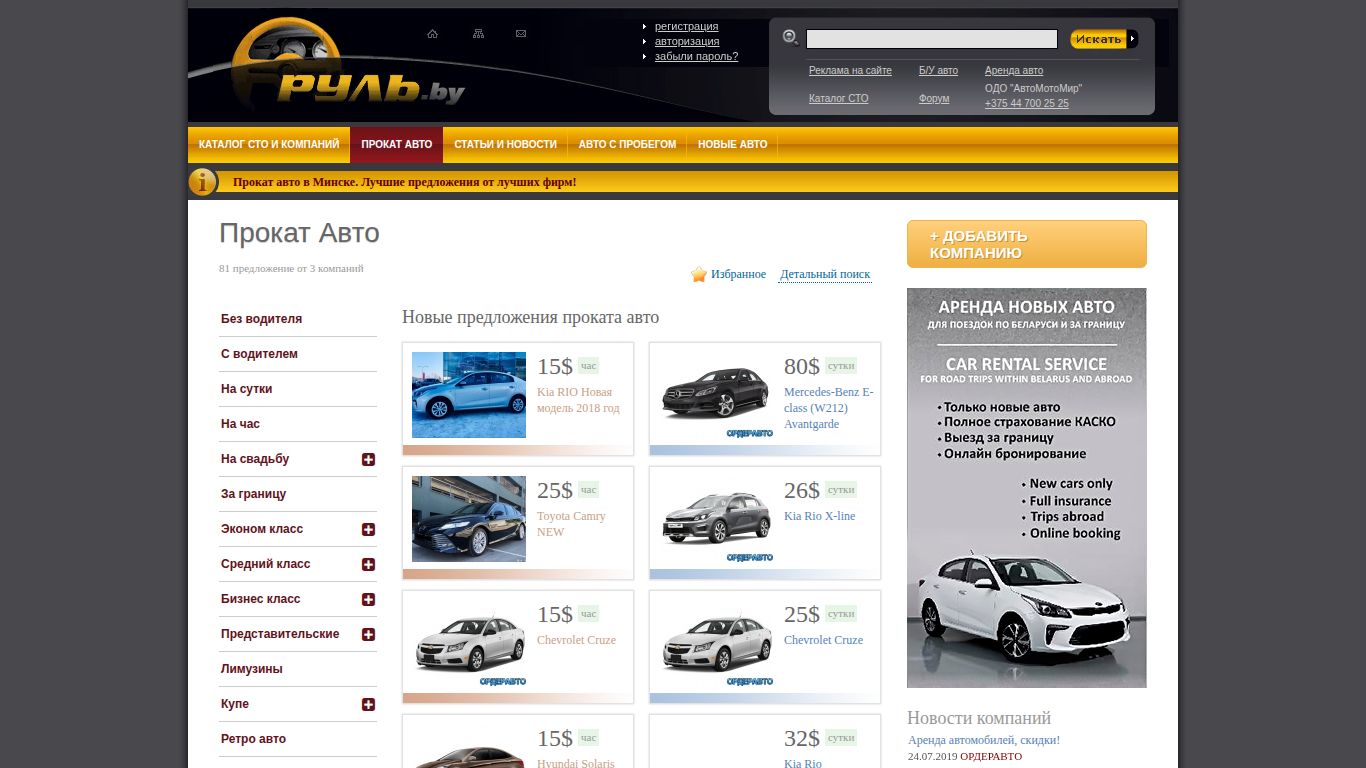The image size is (1366, 768).
Task: Open 15$ Chevrolet Cruze thumbnail
Action: (x=469, y=643)
